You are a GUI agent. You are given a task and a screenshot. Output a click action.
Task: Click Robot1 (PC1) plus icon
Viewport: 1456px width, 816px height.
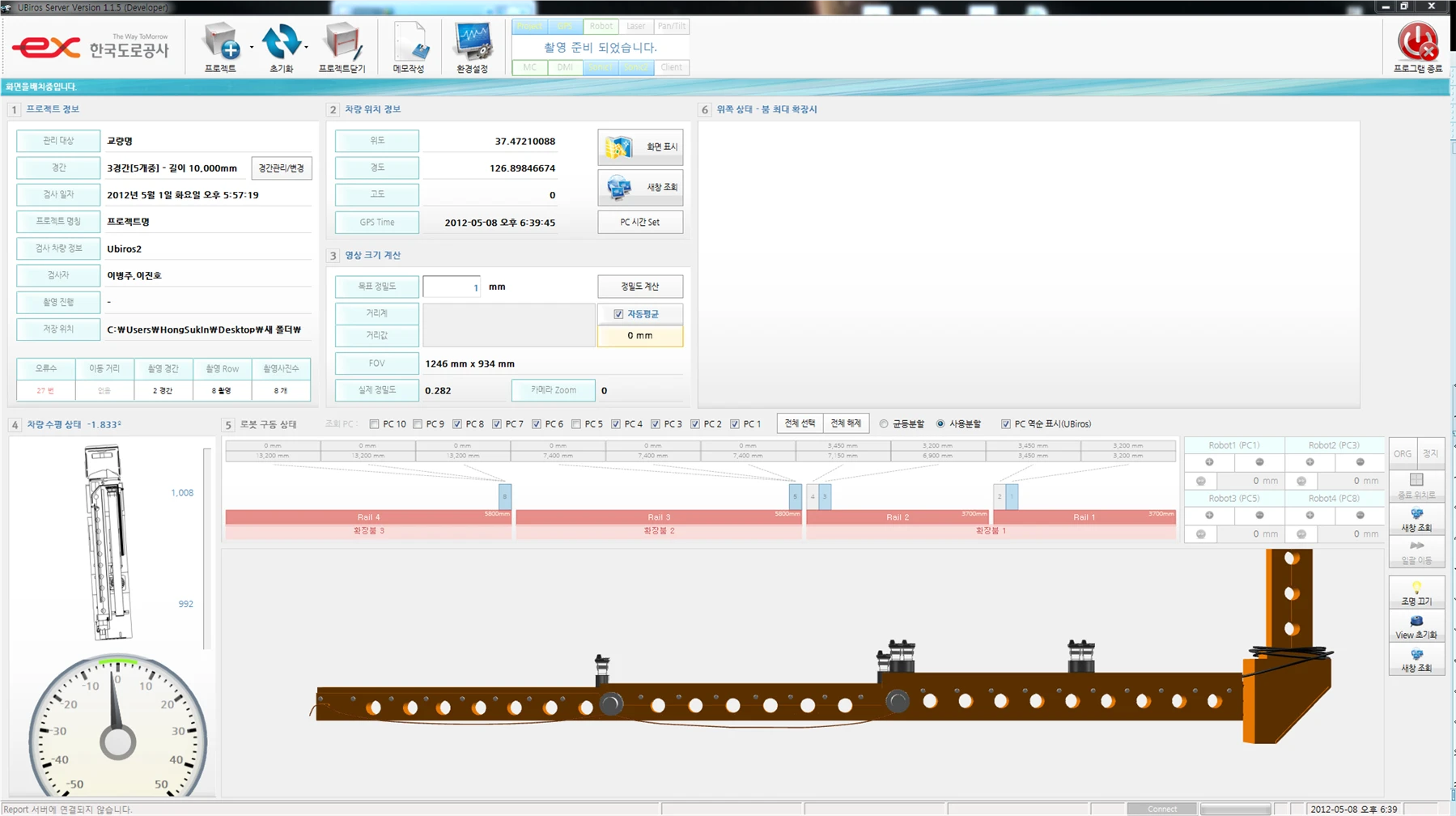tap(1209, 462)
